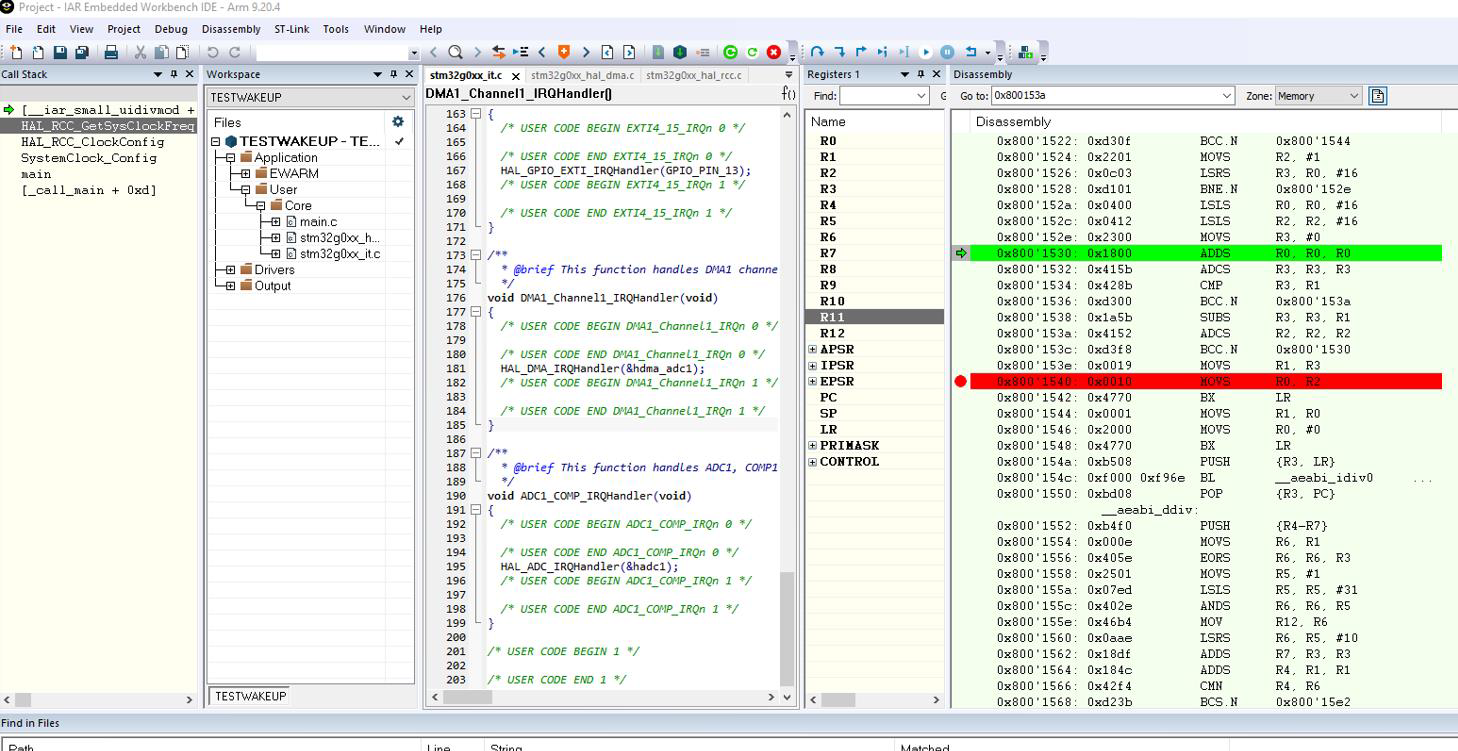The width and height of the screenshot is (1458, 751).
Task: Click the Break (pause) debug icon
Action: 947,52
